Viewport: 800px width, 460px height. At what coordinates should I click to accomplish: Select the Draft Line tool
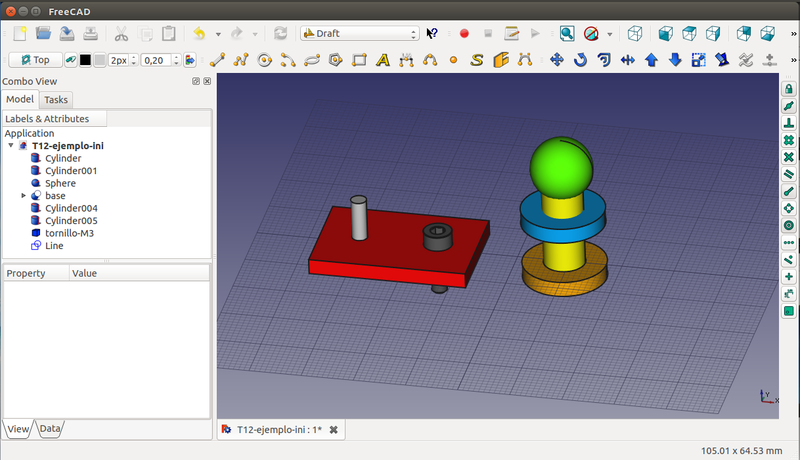pyautogui.click(x=217, y=60)
